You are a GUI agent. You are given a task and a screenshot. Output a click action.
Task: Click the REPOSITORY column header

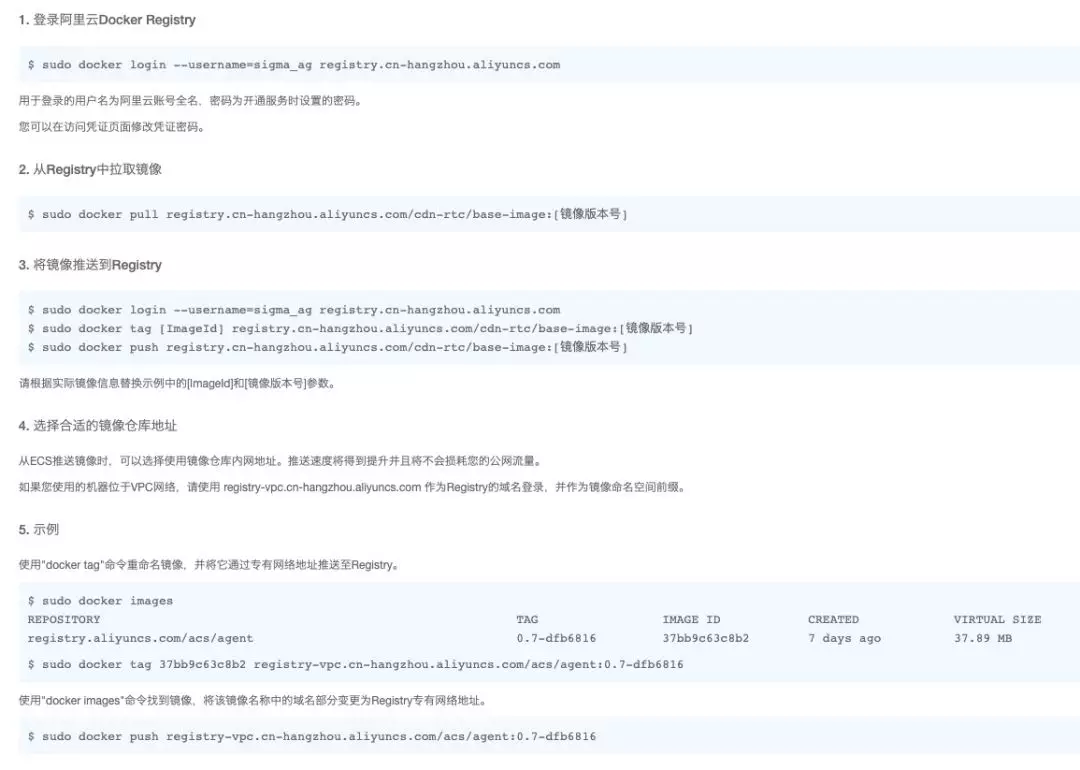(64, 620)
